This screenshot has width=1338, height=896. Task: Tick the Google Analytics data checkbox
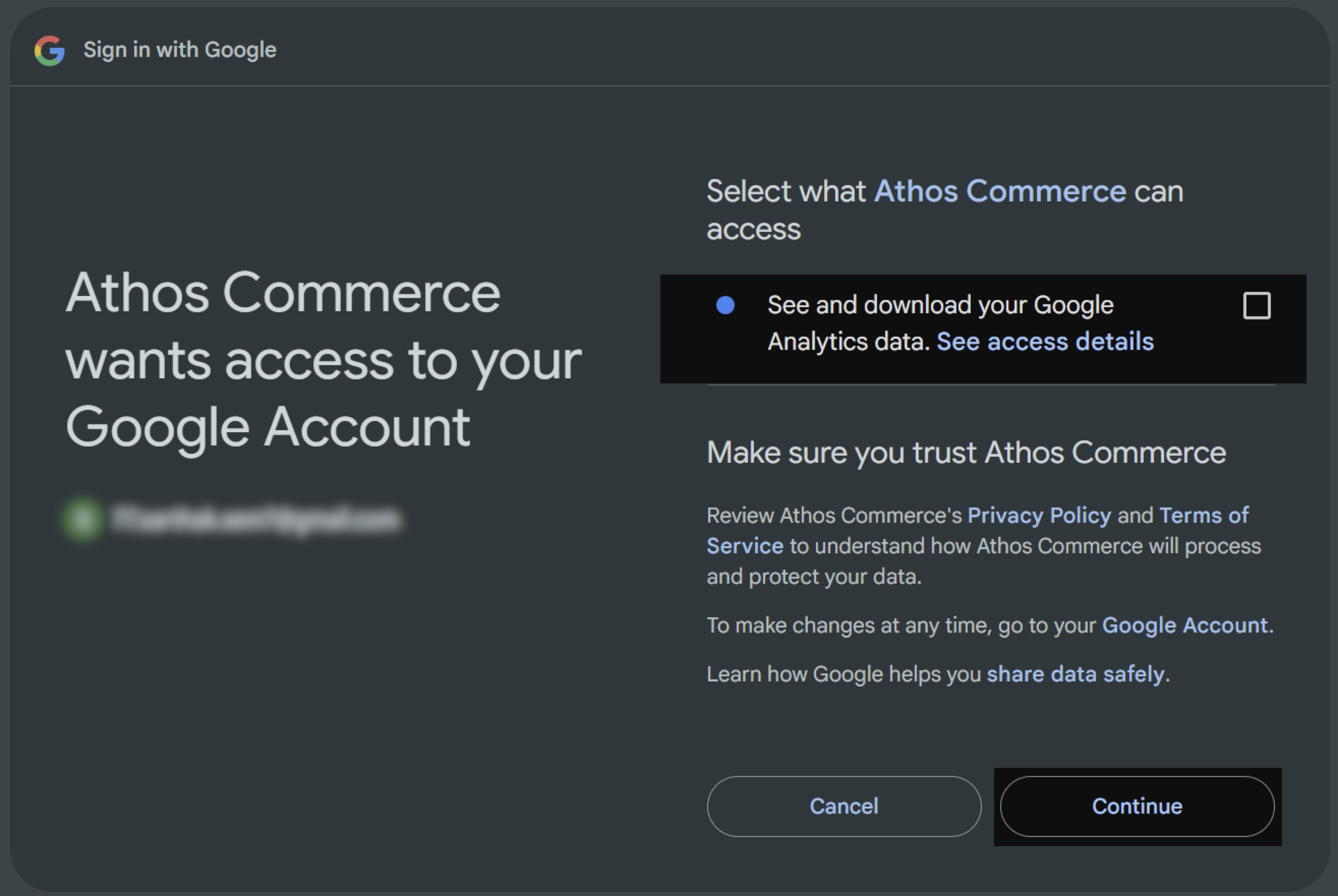point(1257,306)
